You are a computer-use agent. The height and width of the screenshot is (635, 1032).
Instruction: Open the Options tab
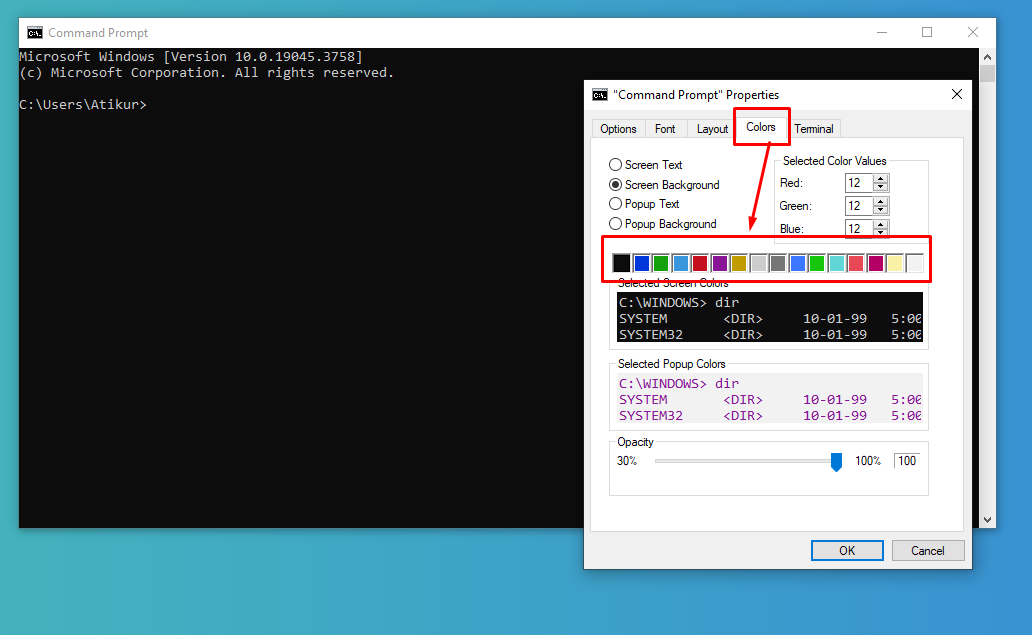[618, 129]
